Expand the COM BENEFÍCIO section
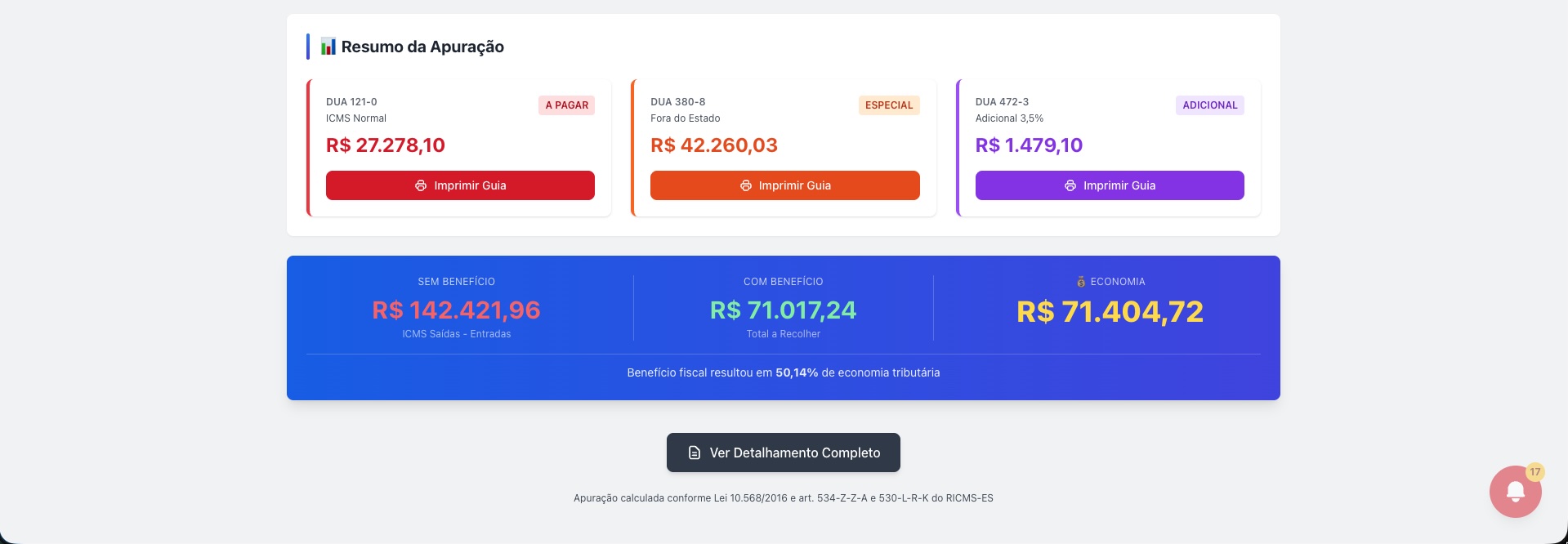 782,308
